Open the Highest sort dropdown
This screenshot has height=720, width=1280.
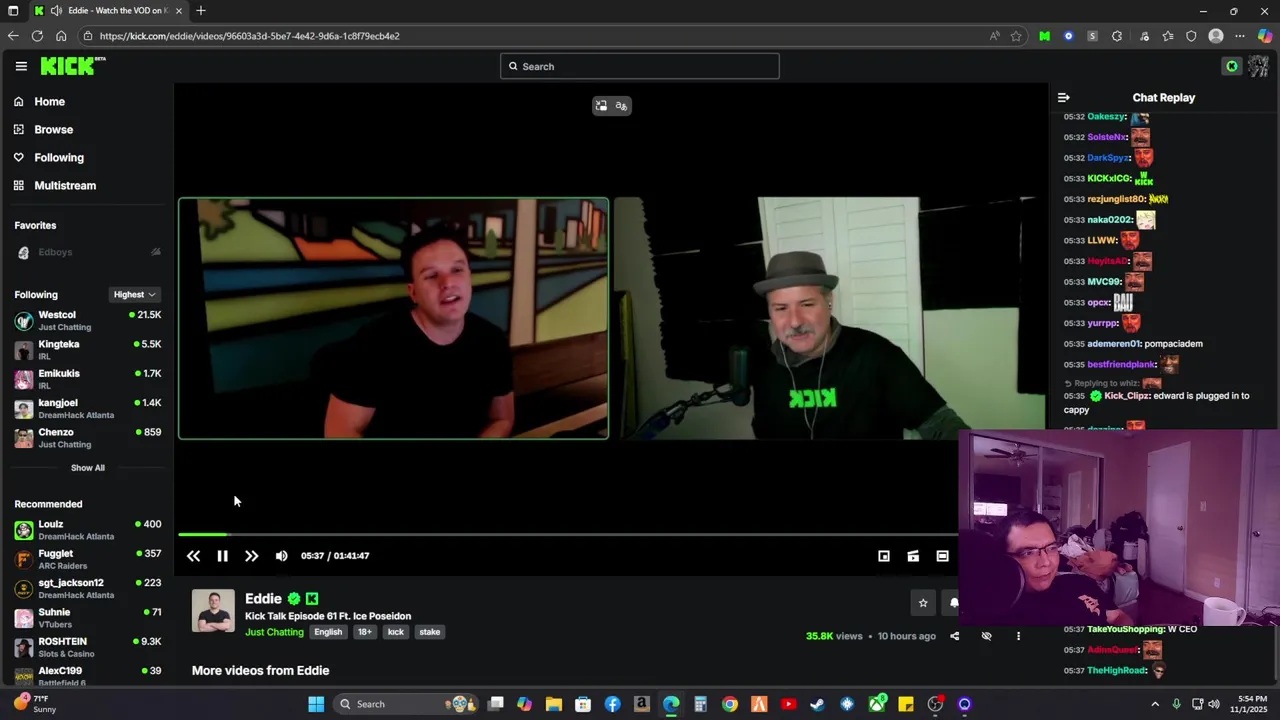(135, 294)
